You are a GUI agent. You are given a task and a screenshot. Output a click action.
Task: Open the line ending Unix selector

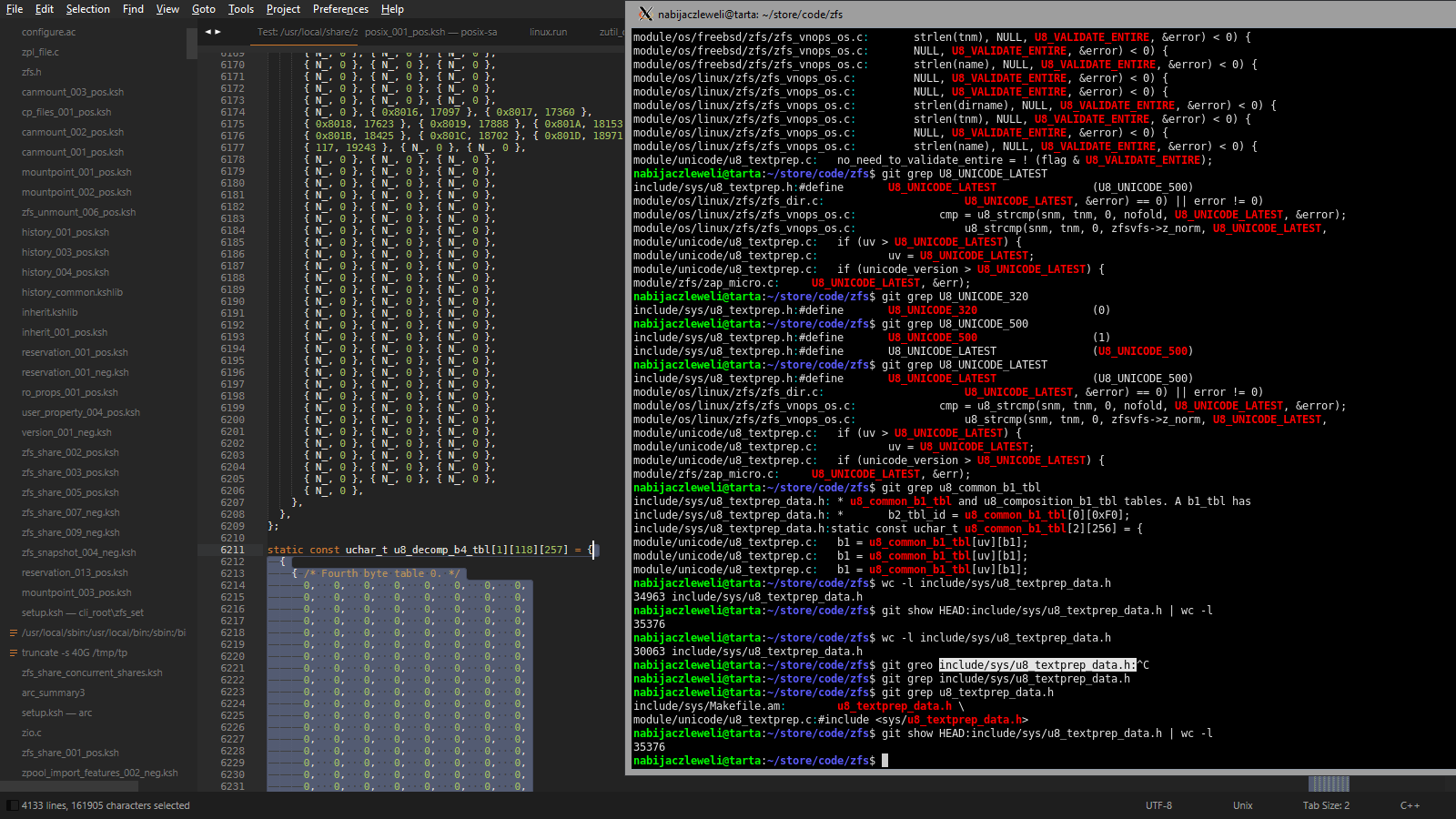[1242, 805]
